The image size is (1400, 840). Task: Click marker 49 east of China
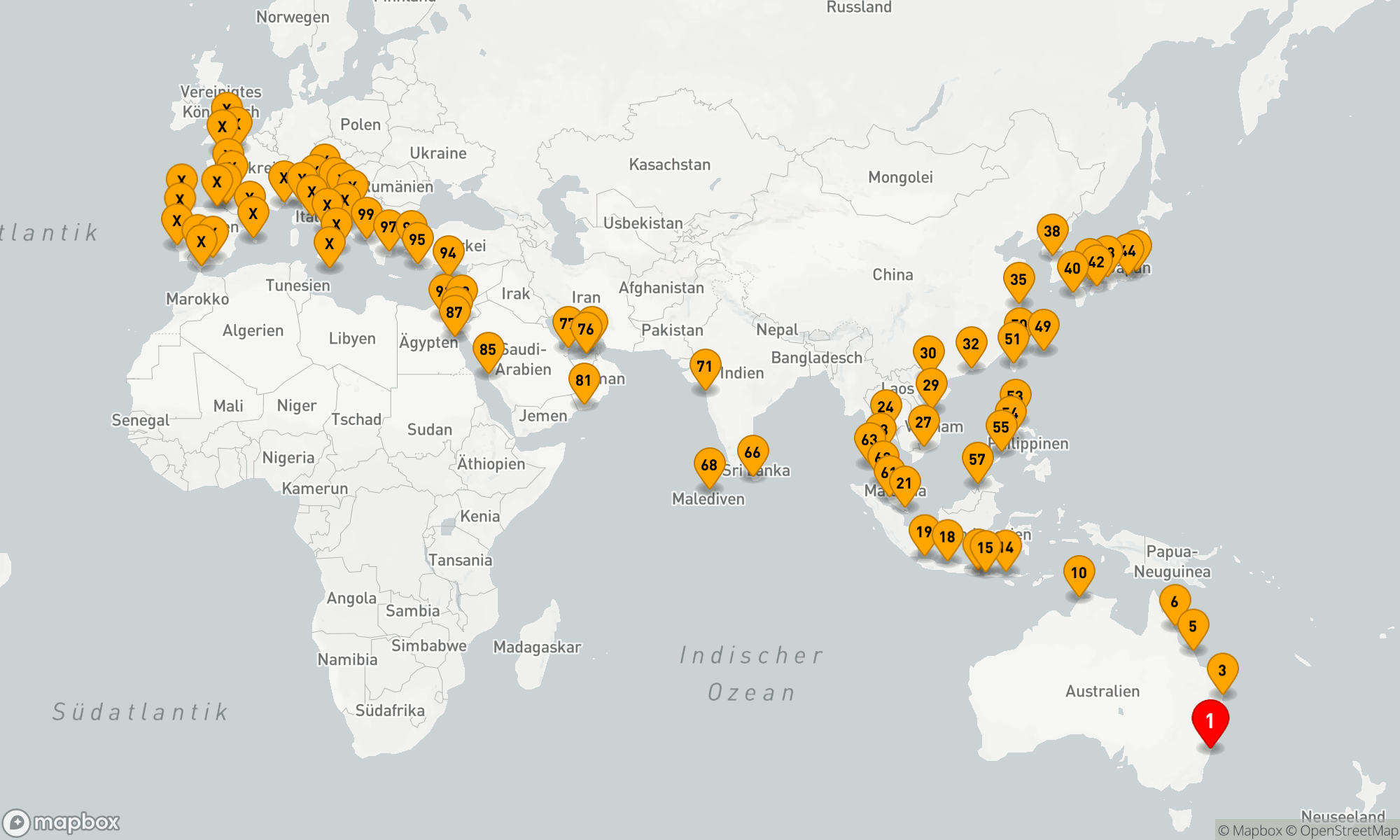[1043, 327]
